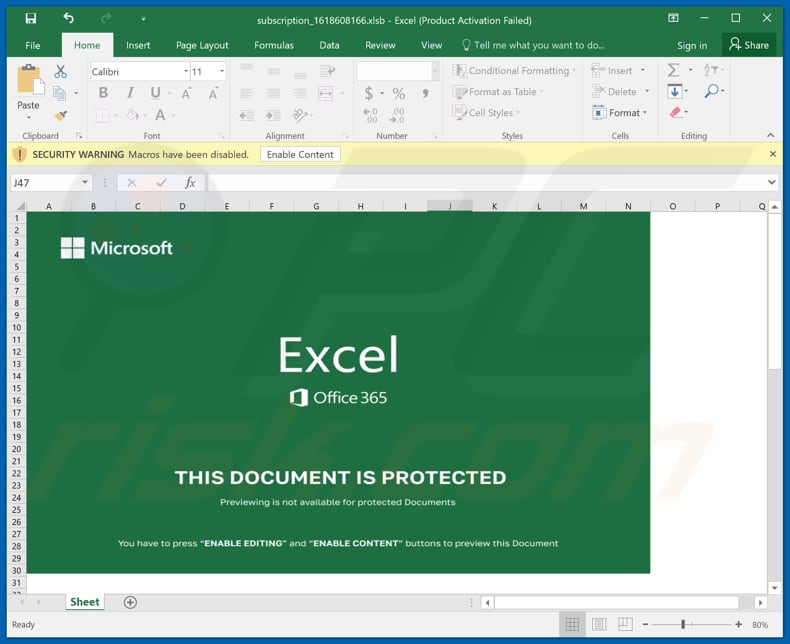This screenshot has width=790, height=644.
Task: Decrease decimal places icon
Action: tap(397, 116)
